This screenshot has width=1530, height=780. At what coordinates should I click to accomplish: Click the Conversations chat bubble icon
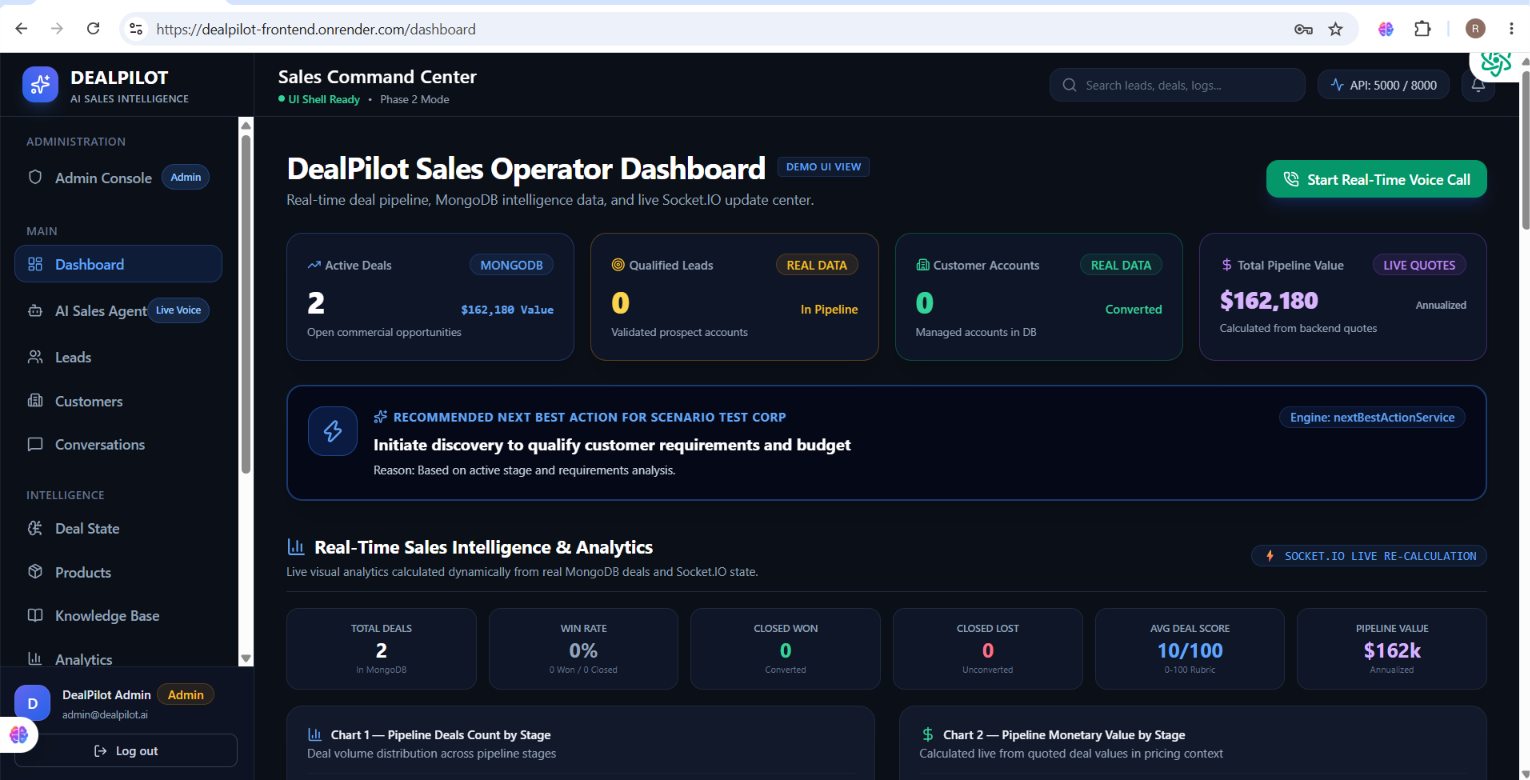(x=35, y=444)
